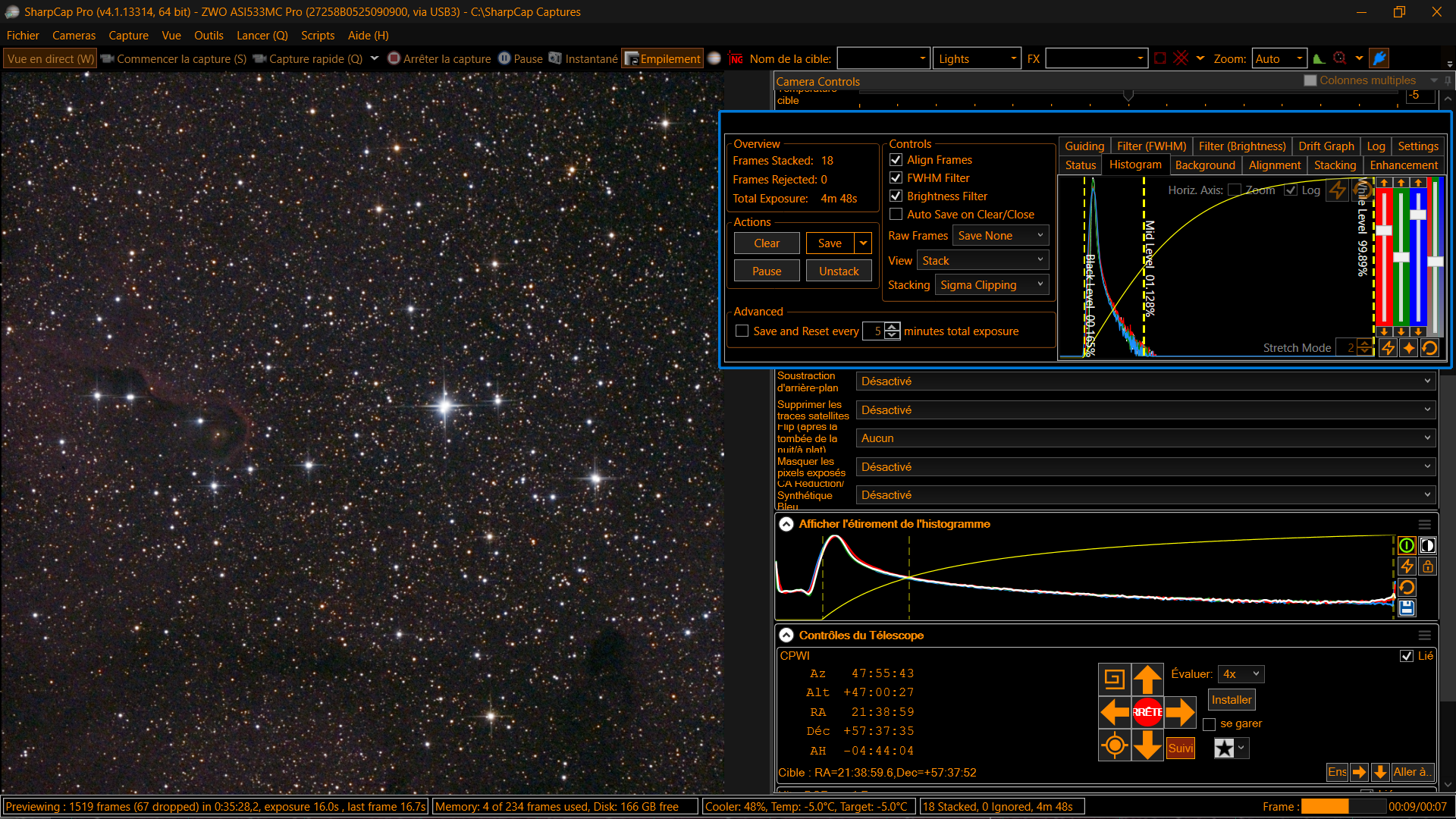Image resolution: width=1456 pixels, height=819 pixels.
Task: Open the Cameras menu
Action: click(74, 36)
